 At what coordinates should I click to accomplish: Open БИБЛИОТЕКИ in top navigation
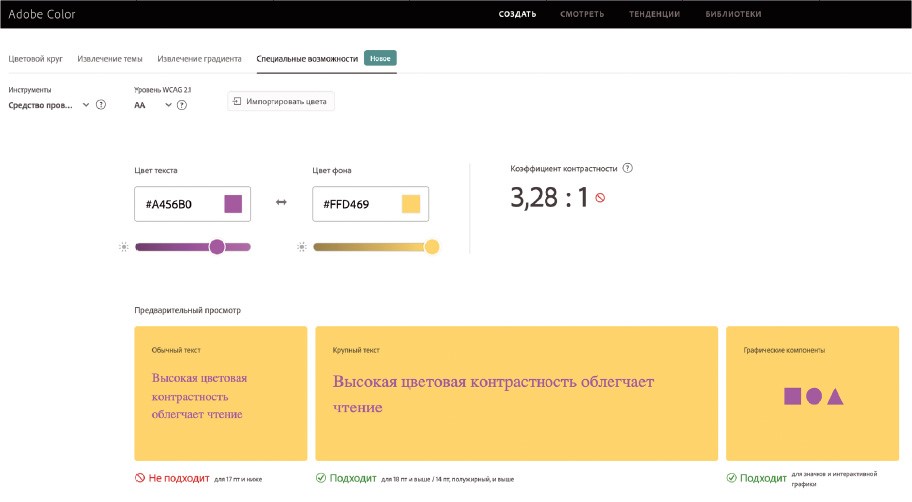(x=733, y=14)
